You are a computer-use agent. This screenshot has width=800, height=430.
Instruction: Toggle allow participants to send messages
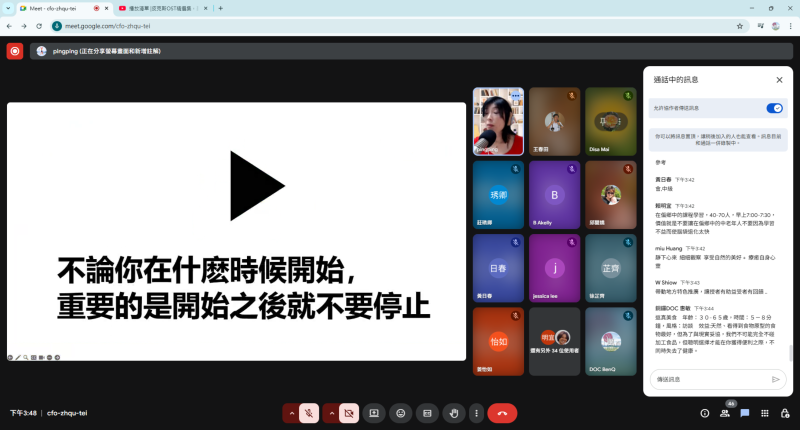click(x=774, y=108)
